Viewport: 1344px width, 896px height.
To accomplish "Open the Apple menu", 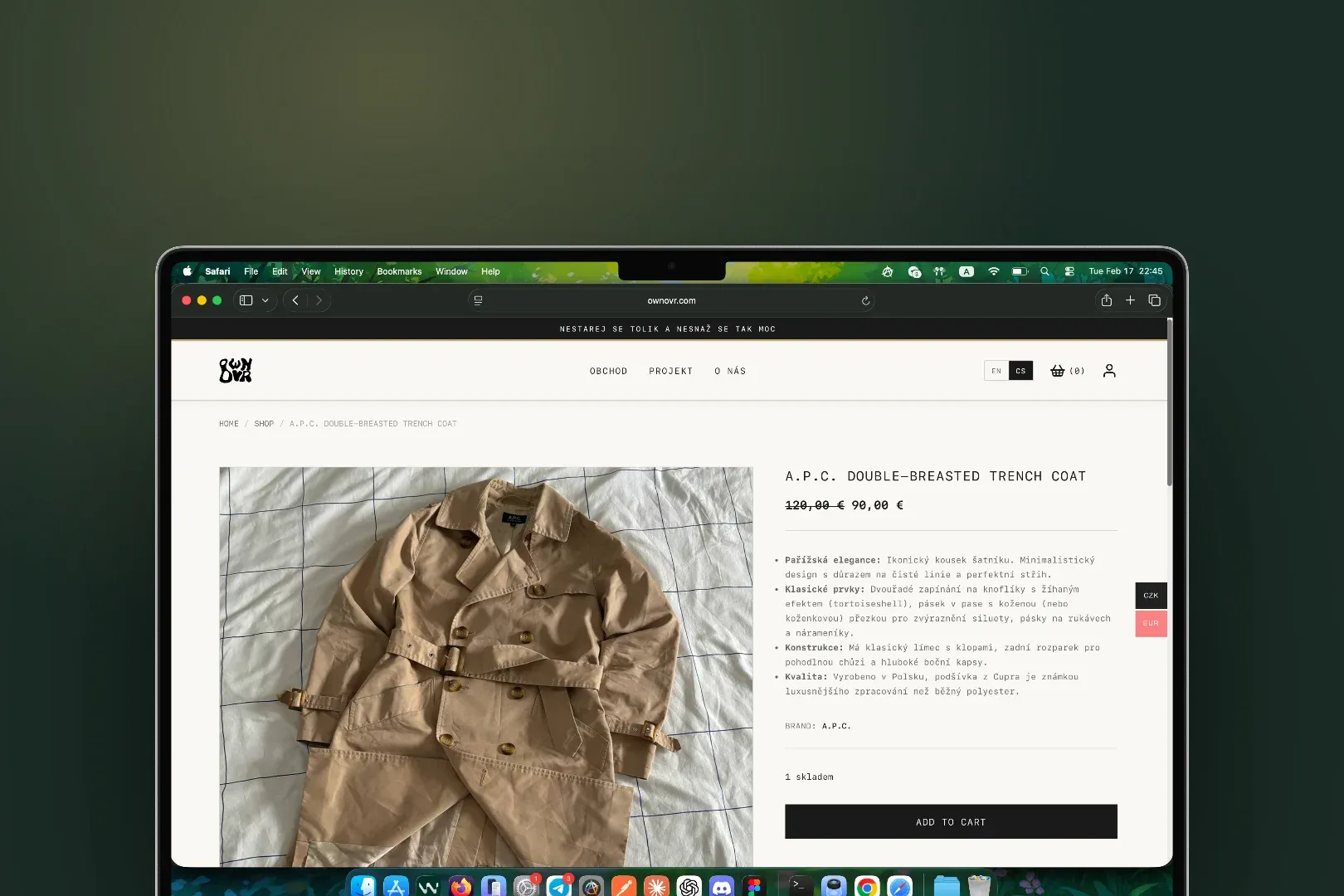I will pos(187,271).
